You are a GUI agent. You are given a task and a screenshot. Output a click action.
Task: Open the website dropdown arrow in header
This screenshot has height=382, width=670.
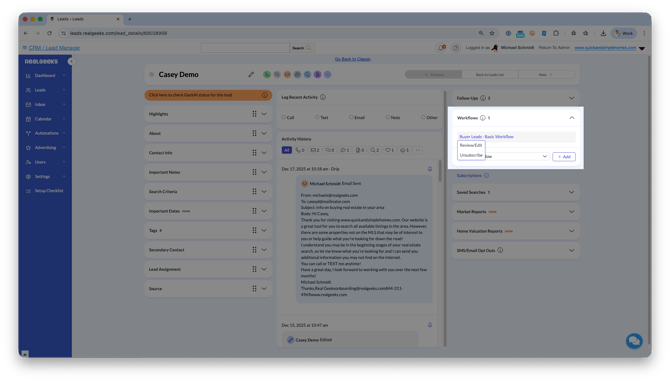coord(642,48)
